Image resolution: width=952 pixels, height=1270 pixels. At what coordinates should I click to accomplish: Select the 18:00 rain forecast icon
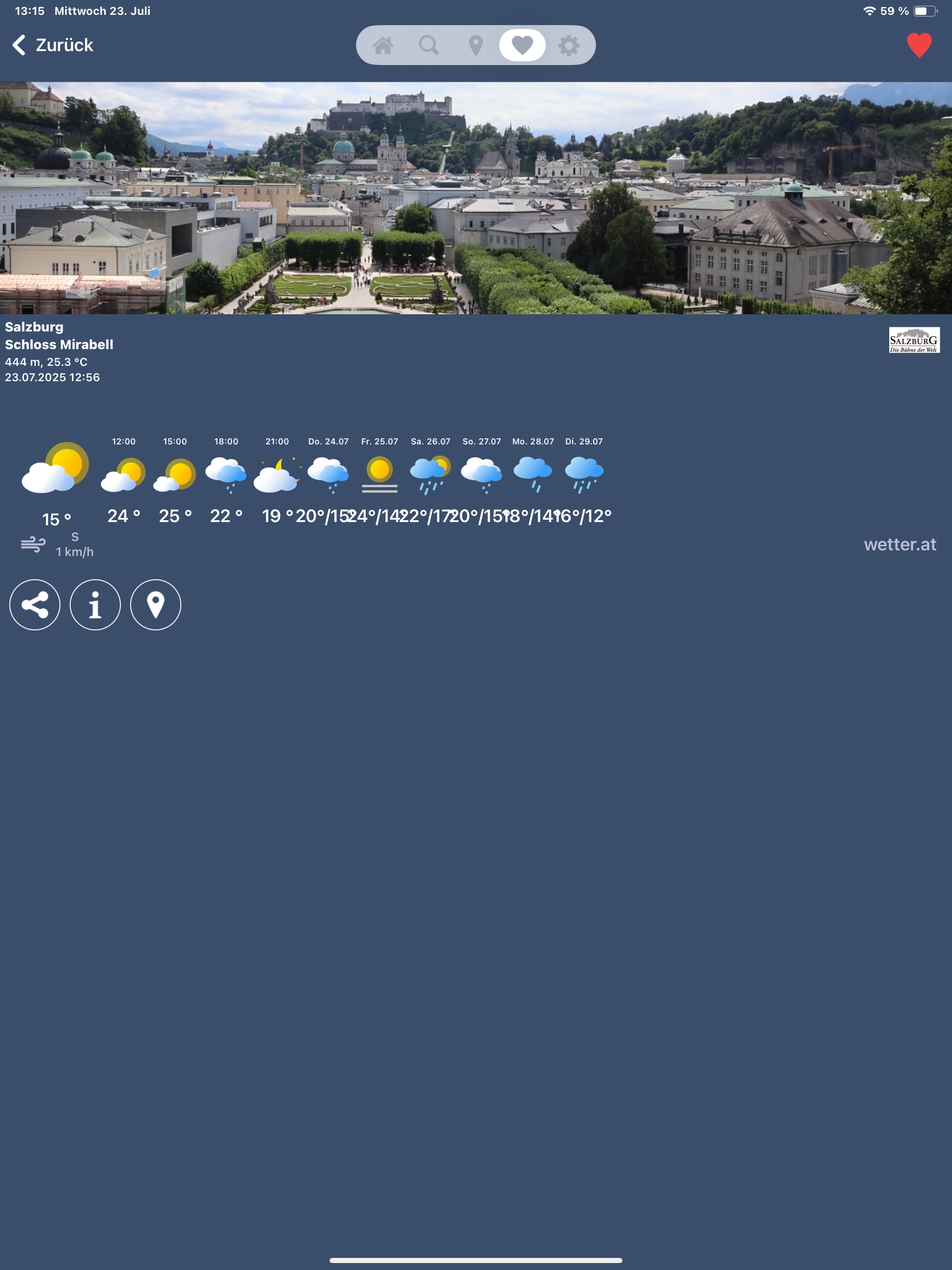226,474
